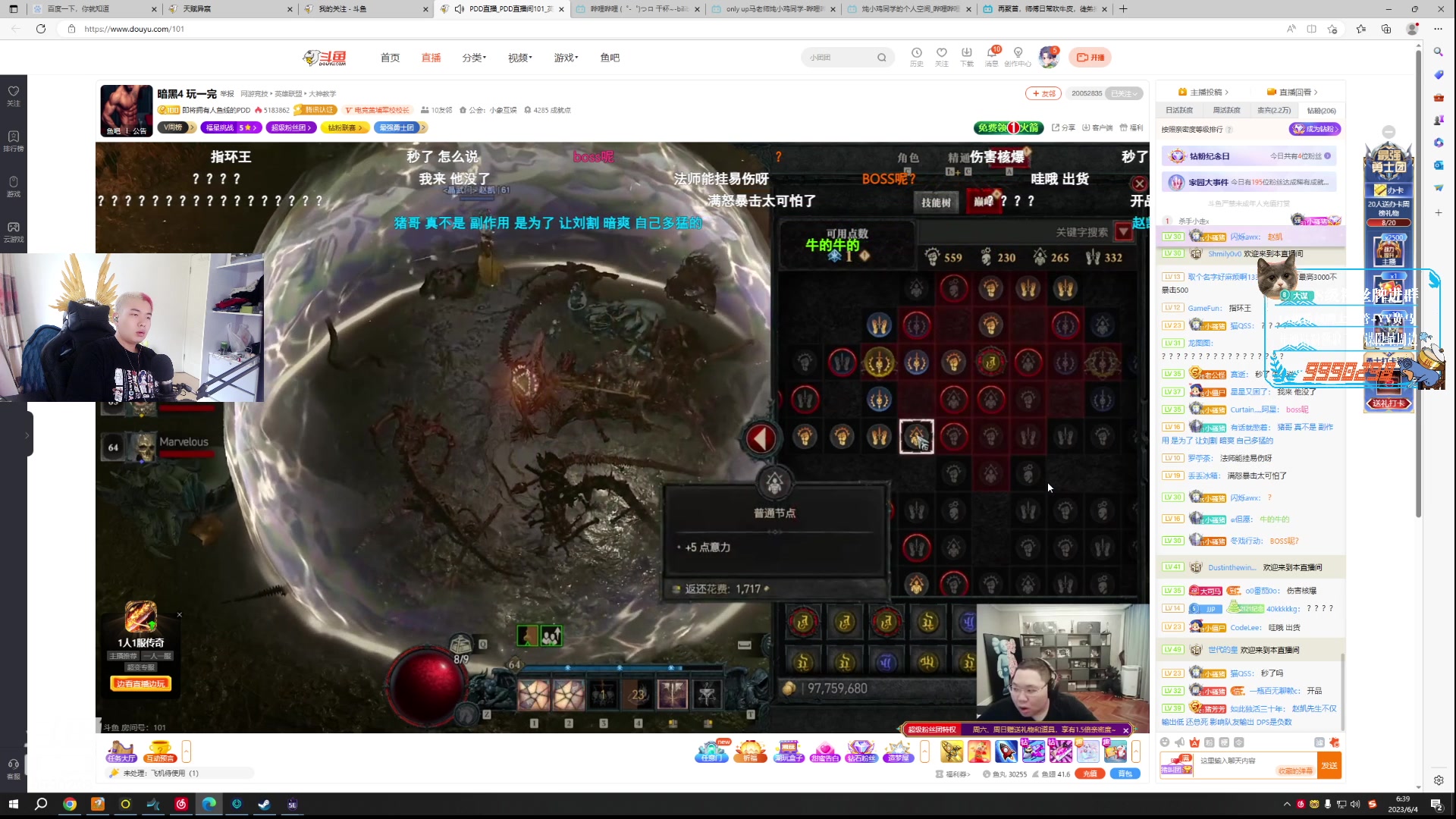
Task: Switch to 周活跃度 tab
Action: pos(1226,111)
